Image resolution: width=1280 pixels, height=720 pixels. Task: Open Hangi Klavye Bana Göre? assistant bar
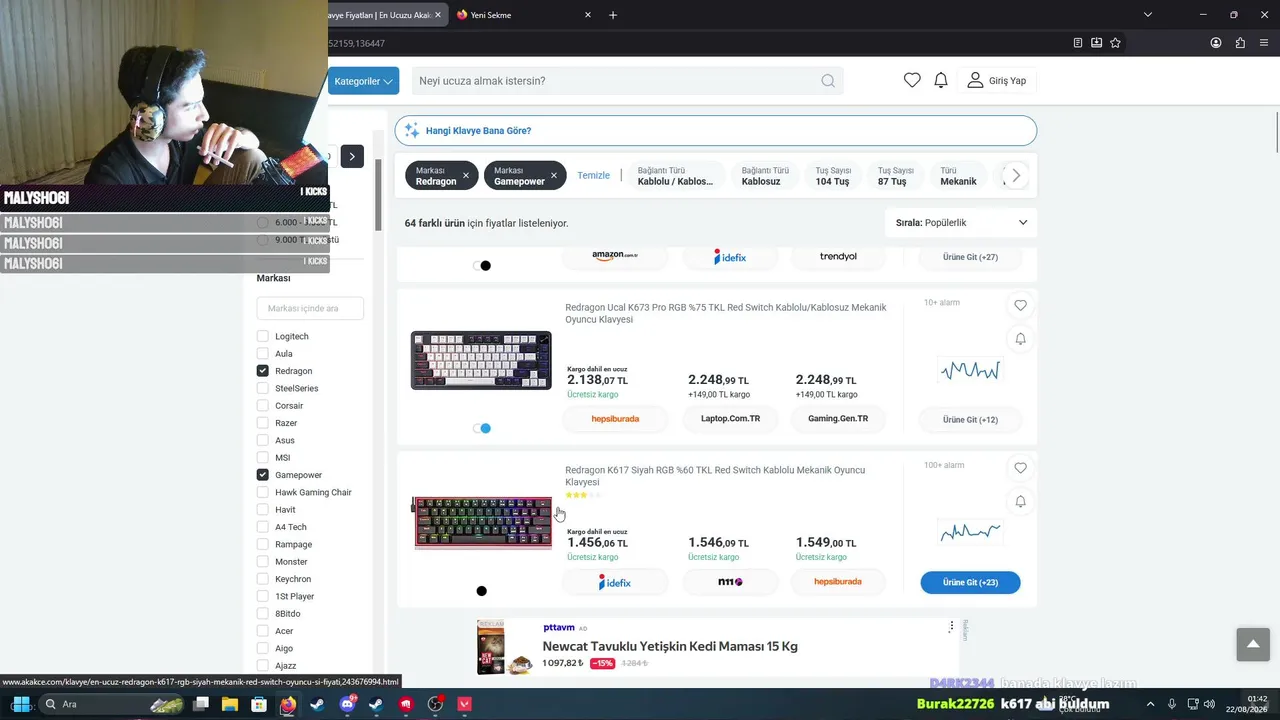[716, 131]
